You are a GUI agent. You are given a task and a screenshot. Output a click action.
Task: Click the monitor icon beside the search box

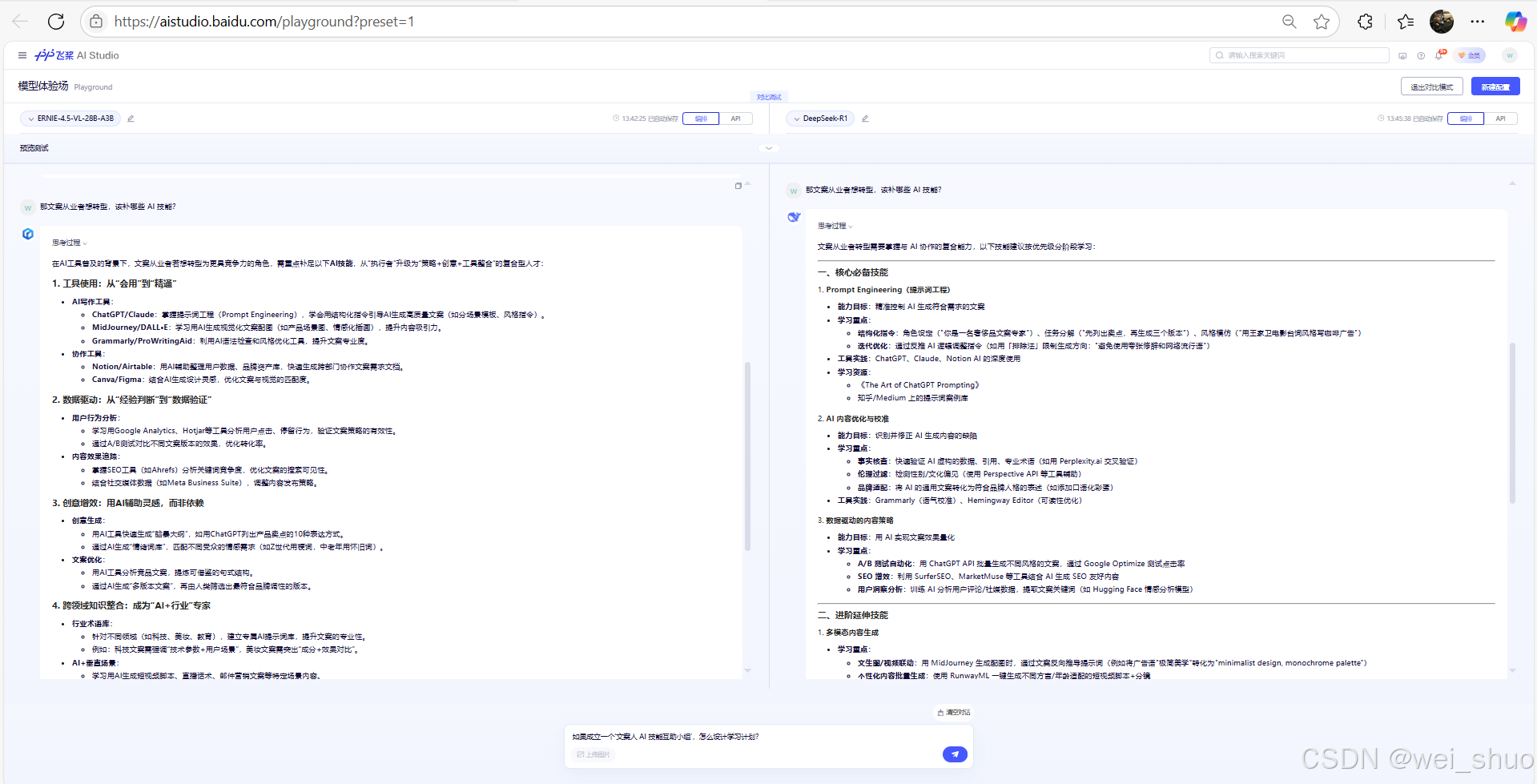pos(1402,55)
